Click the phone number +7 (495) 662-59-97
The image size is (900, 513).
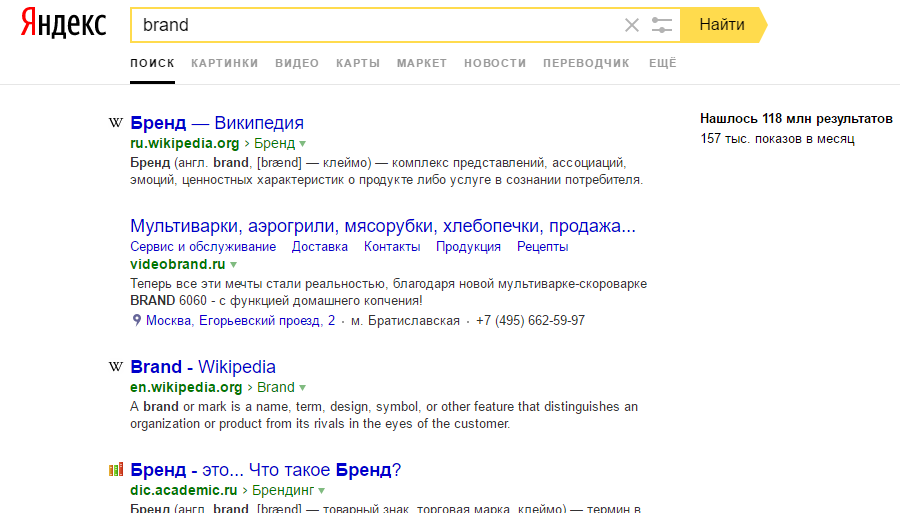point(530,321)
